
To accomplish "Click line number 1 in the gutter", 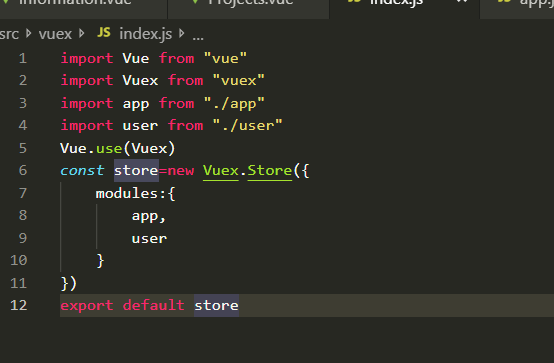I will 23,58.
